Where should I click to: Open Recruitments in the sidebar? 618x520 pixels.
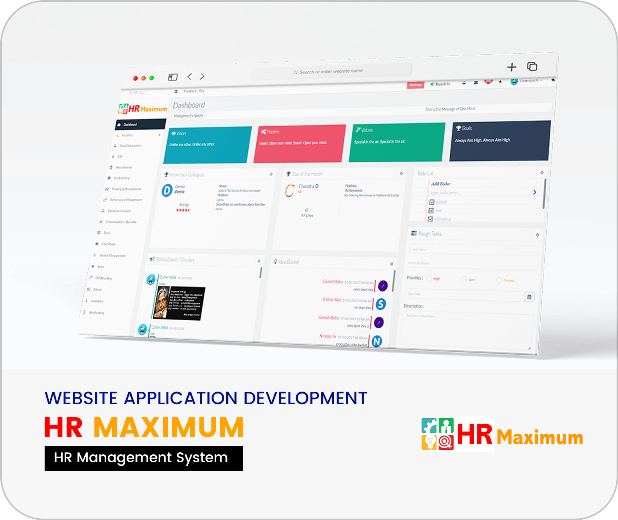tap(121, 167)
